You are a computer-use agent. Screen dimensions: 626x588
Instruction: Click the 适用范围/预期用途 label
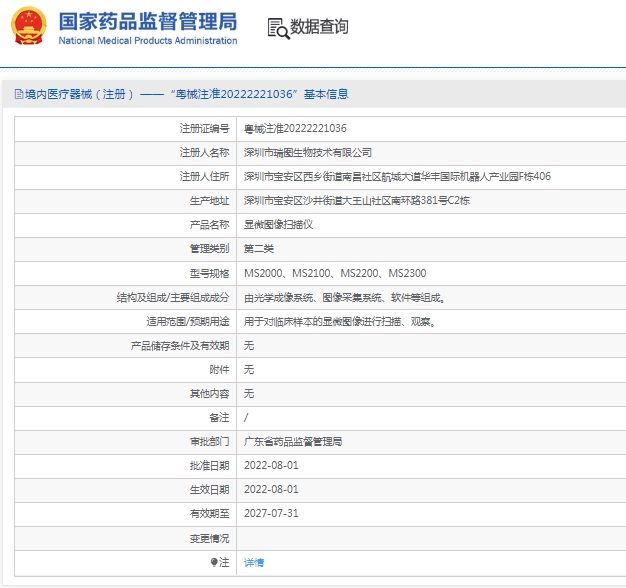(188, 321)
